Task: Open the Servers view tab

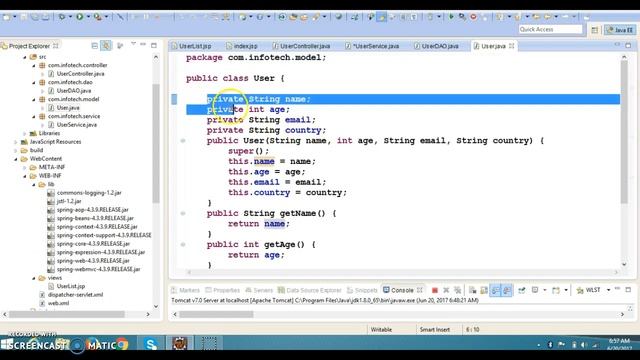Action: tap(259, 290)
